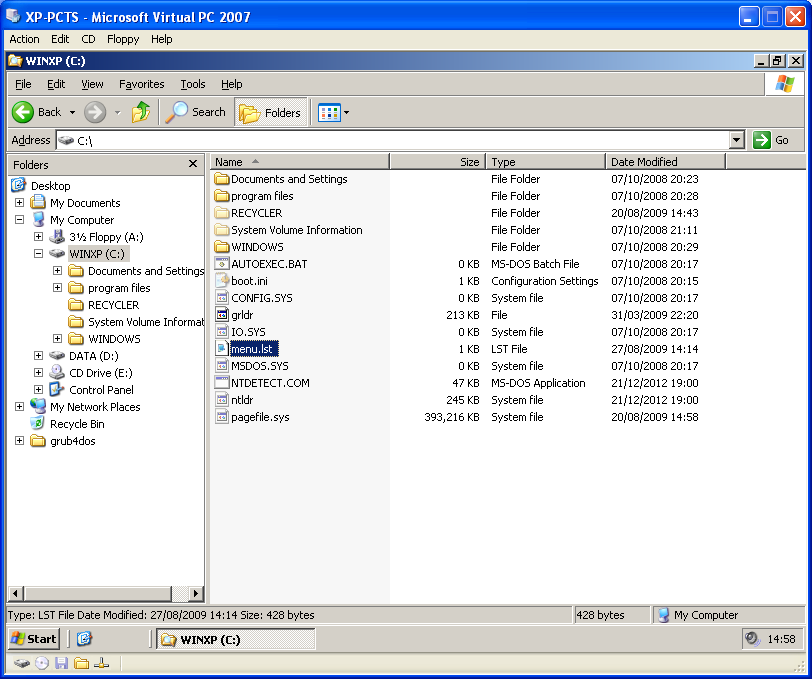Select the menu.lst file icon
Viewport: 812px width, 679px height.
222,349
